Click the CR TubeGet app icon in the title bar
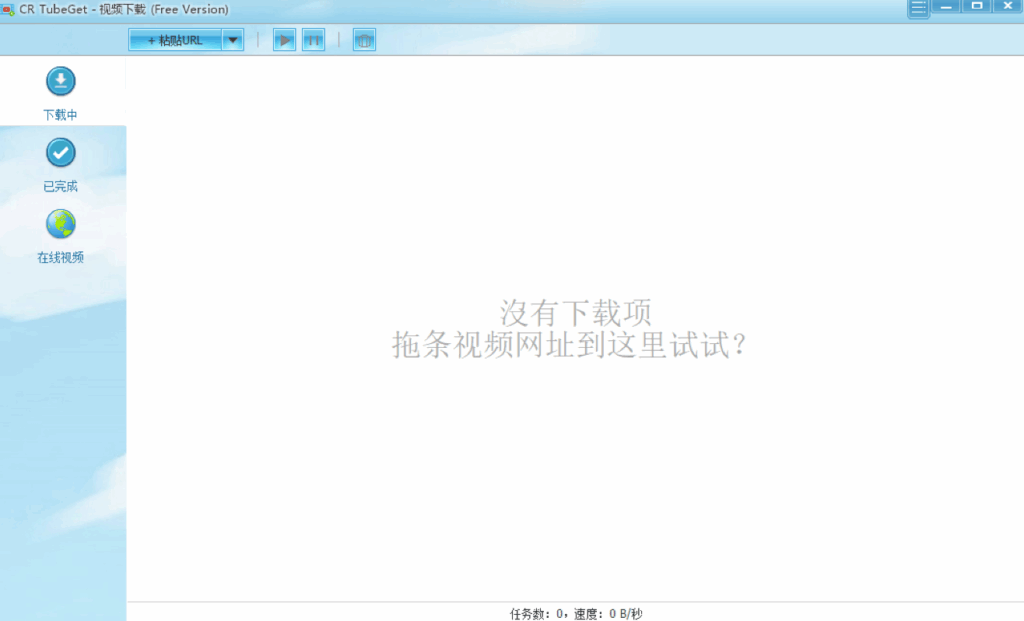Screen dimensions: 1024x621 (x=8, y=10)
